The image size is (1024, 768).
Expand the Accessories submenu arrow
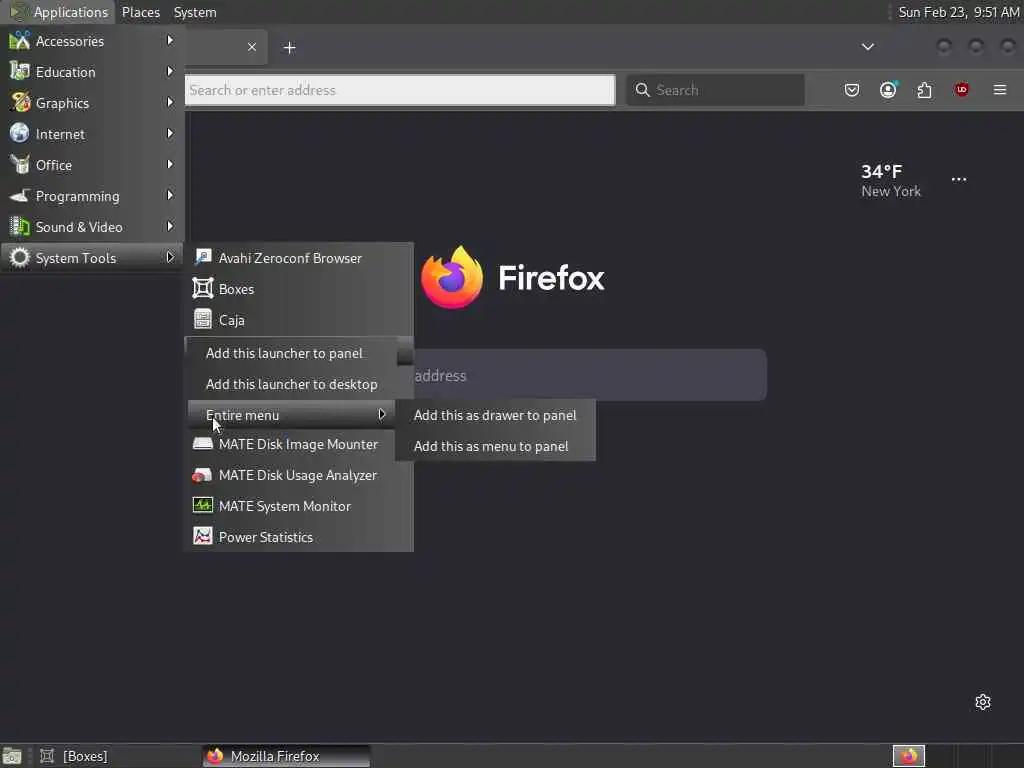pyautogui.click(x=170, y=40)
